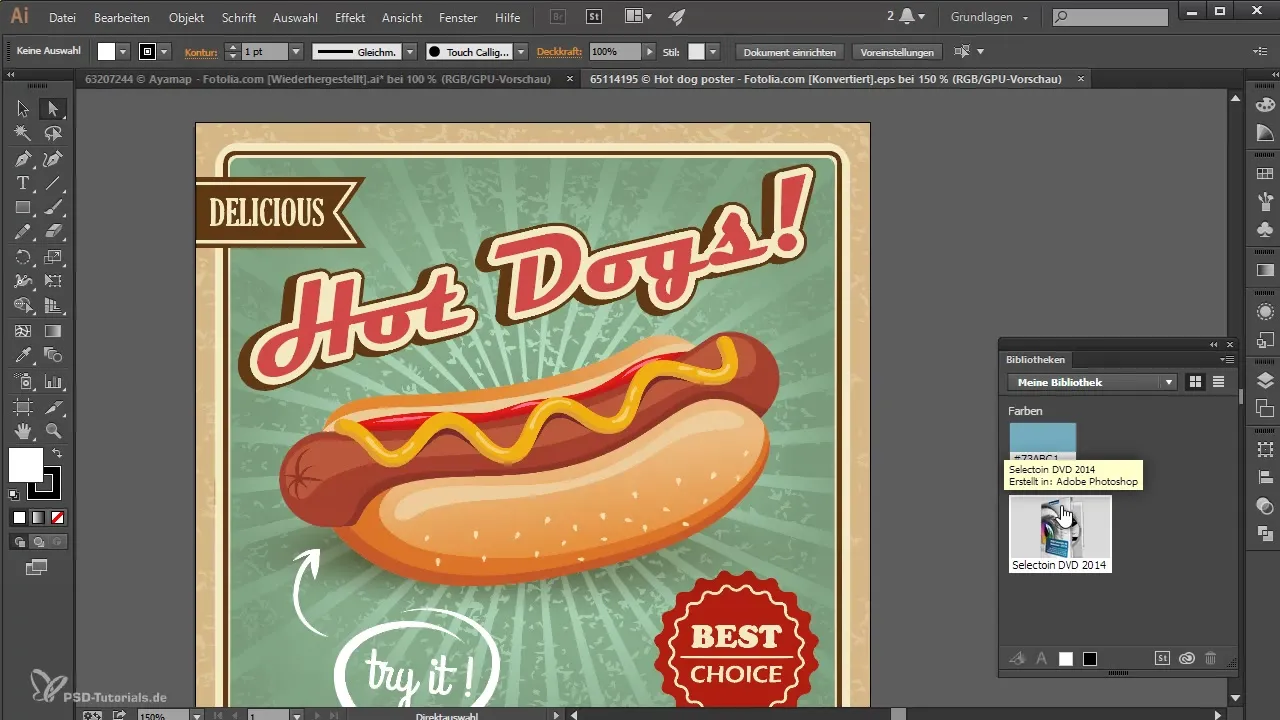This screenshot has height=720, width=1280.
Task: Select the Hand tool
Action: (x=23, y=431)
